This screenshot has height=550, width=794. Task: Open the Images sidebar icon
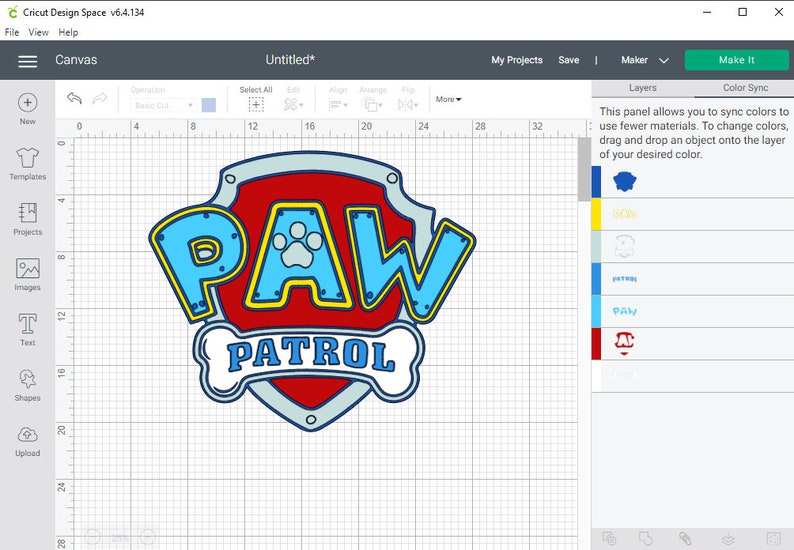click(x=27, y=268)
